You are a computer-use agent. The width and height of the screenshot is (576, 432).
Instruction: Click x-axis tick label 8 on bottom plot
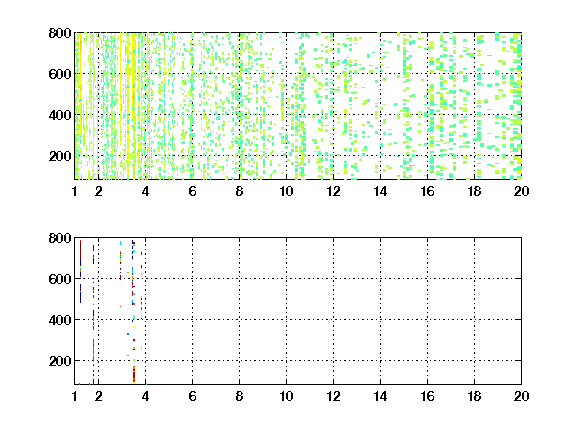click(x=240, y=396)
